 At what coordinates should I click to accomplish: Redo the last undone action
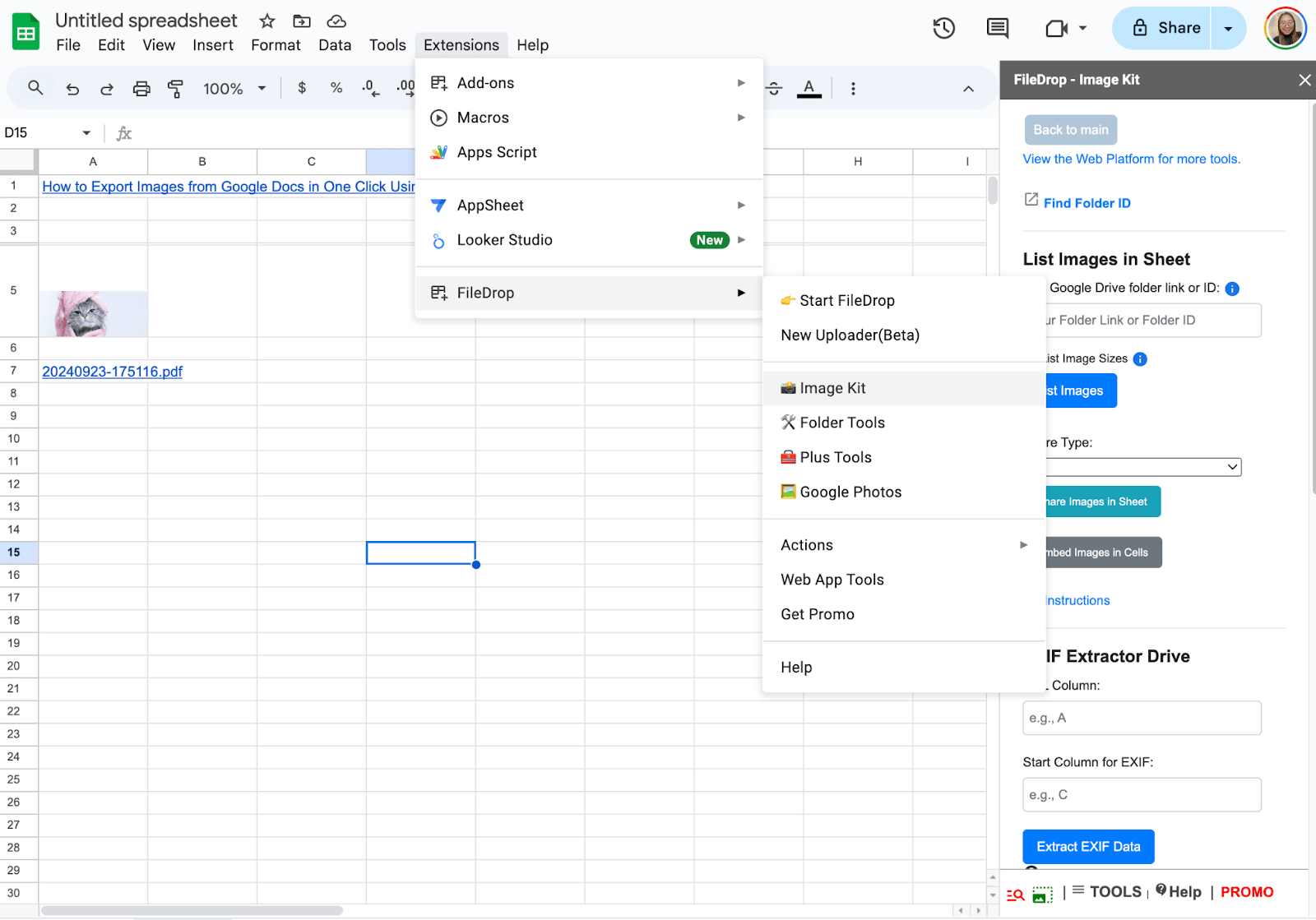pos(107,89)
